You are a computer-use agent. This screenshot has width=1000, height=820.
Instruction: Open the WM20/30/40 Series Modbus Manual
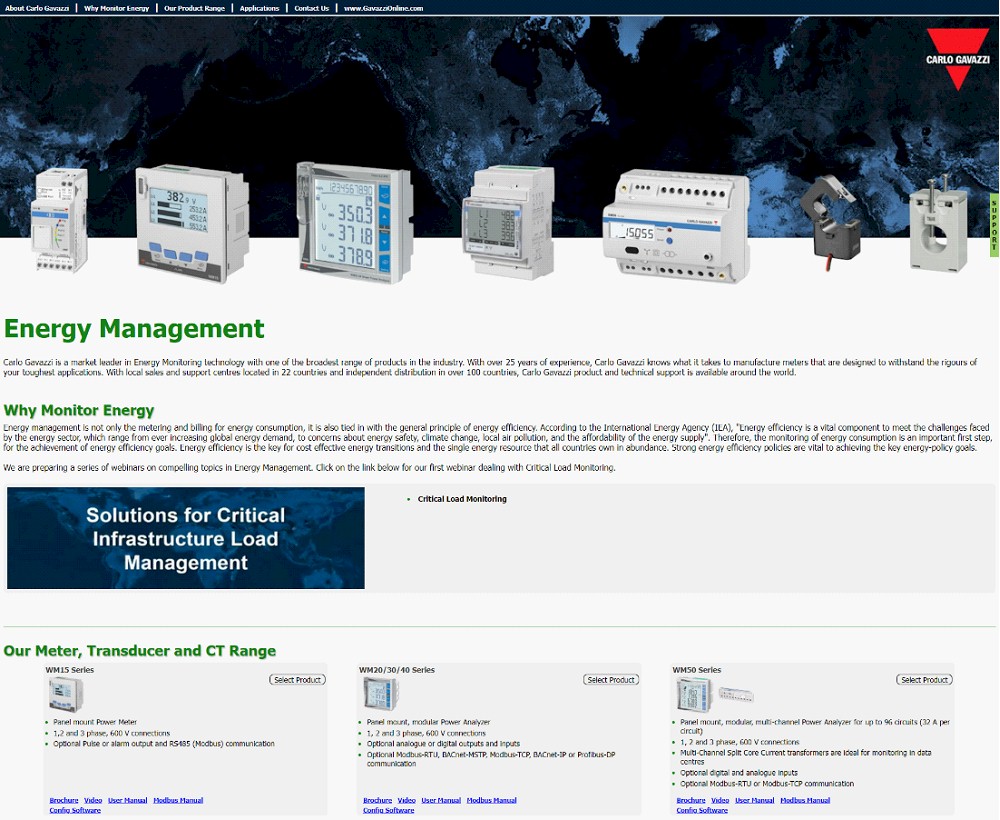click(x=492, y=800)
